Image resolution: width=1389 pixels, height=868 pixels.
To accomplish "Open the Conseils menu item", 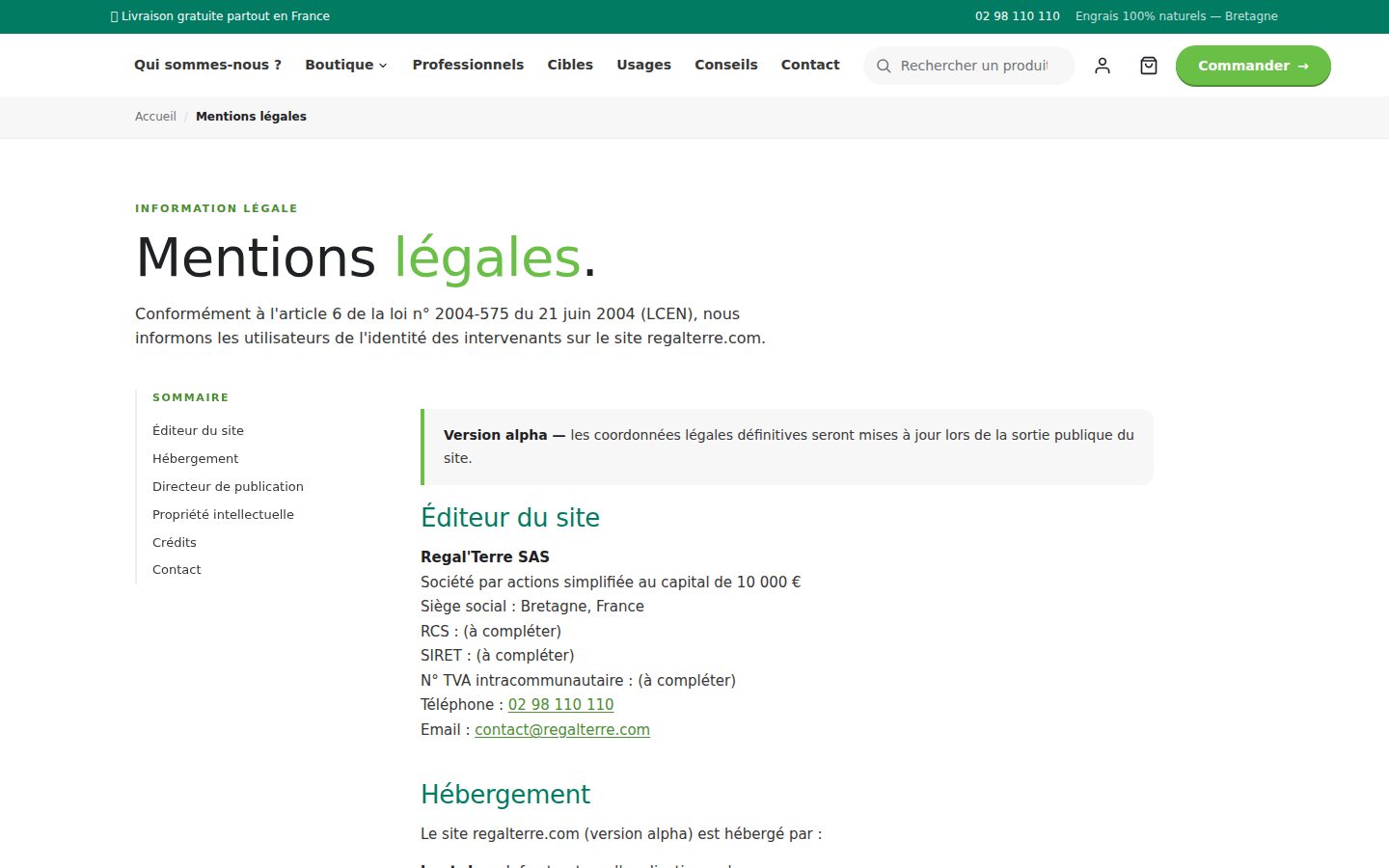I will pos(726,65).
